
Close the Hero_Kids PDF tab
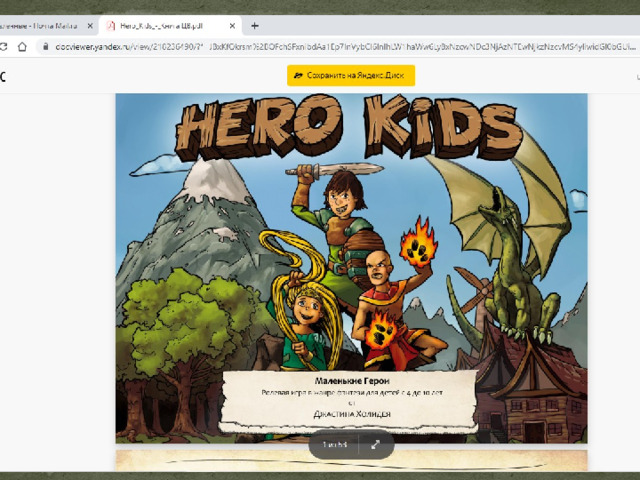[x=232, y=26]
